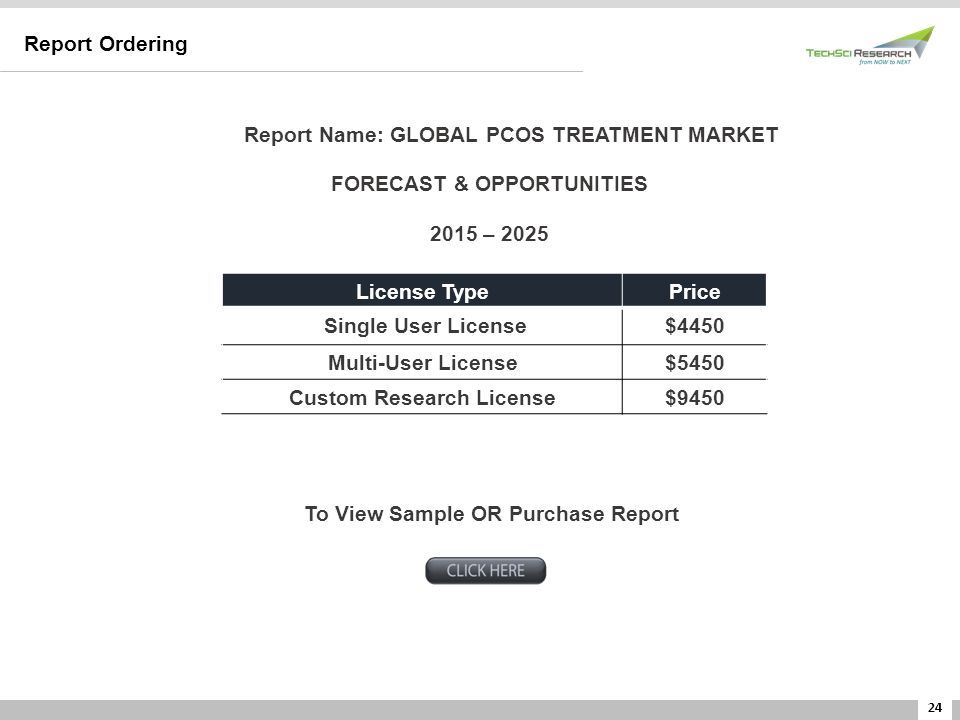The image size is (960, 720).
Task: Select the Multi-User License row
Action: pos(494,362)
